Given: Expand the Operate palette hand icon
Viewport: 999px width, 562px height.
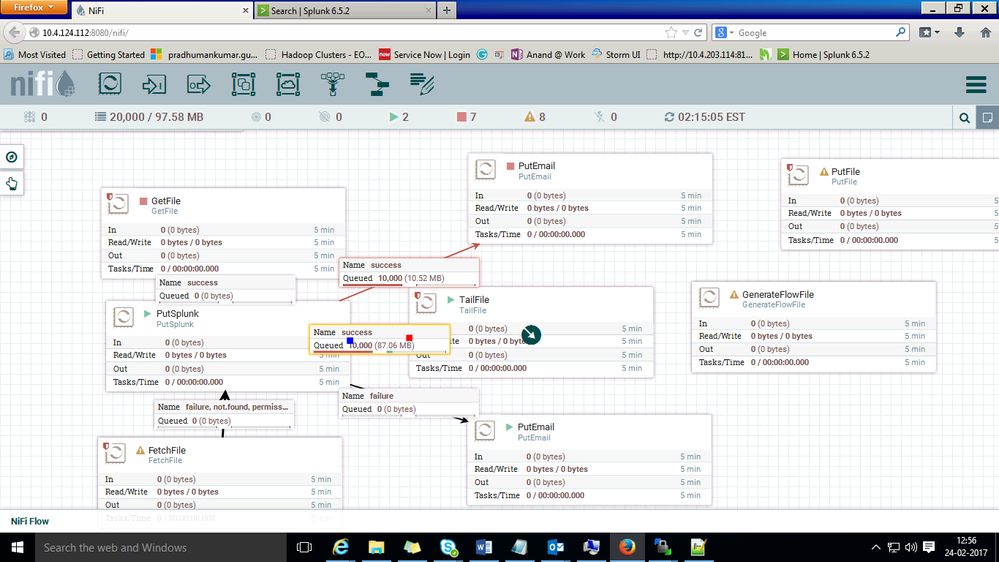Looking at the screenshot, I should coord(11,184).
